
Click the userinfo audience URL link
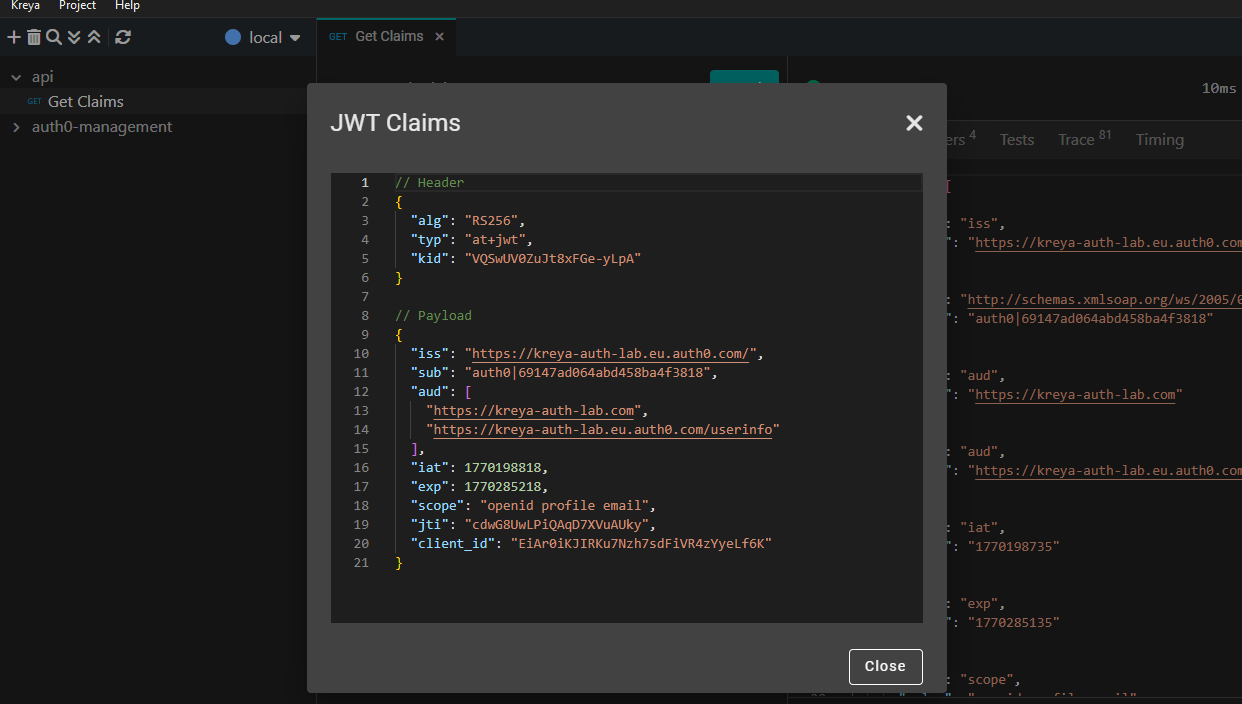pyautogui.click(x=605, y=430)
